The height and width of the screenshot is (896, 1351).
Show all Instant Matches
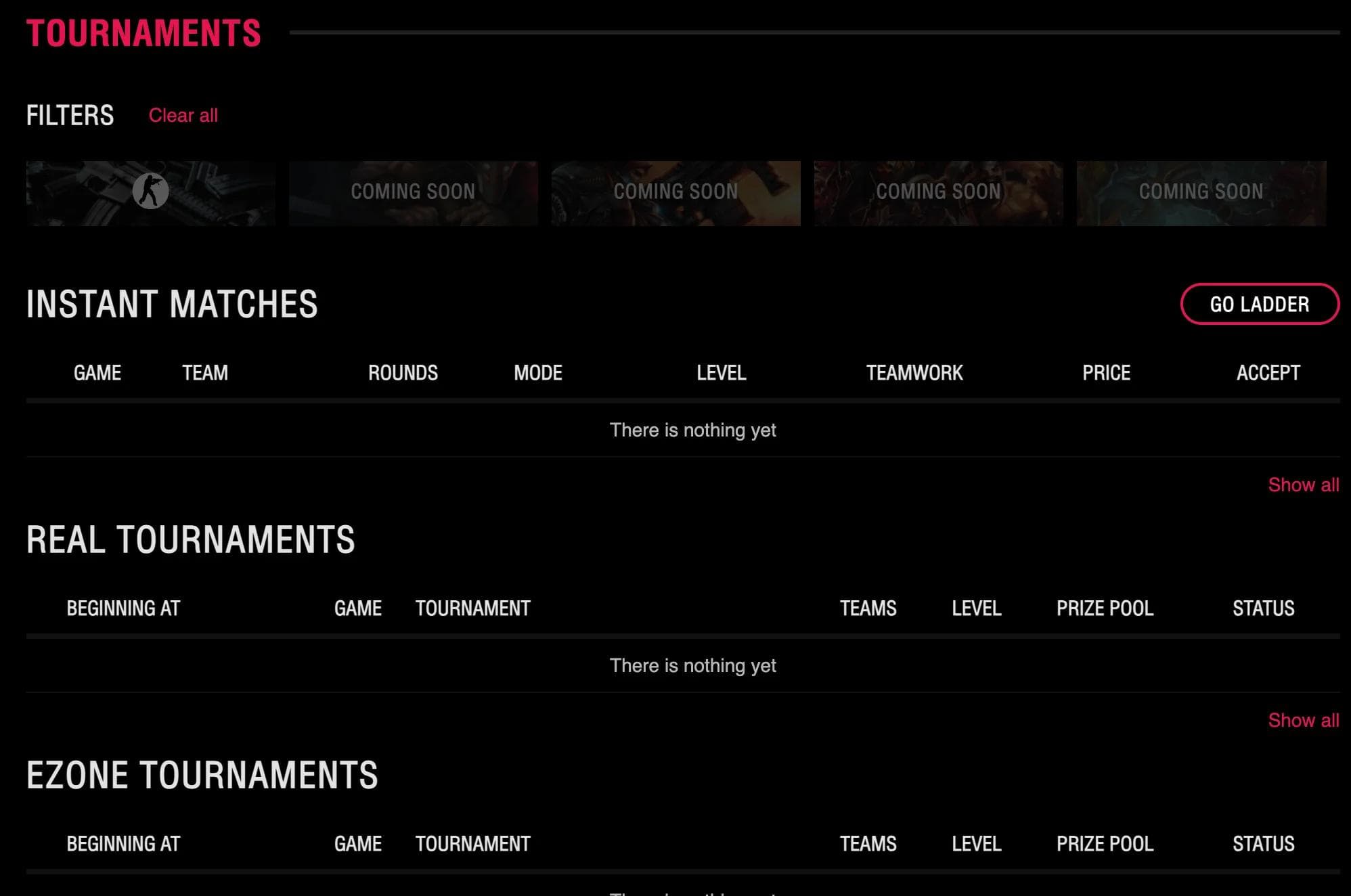click(1303, 485)
